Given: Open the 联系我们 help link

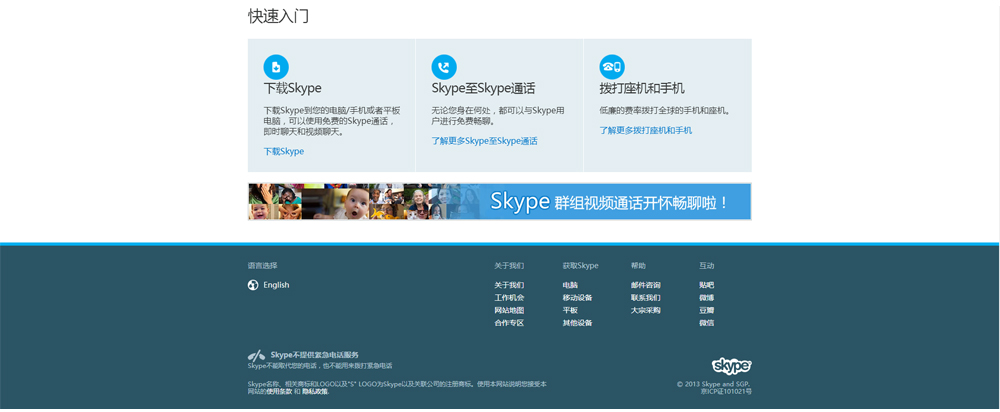Looking at the screenshot, I should pos(645,298).
